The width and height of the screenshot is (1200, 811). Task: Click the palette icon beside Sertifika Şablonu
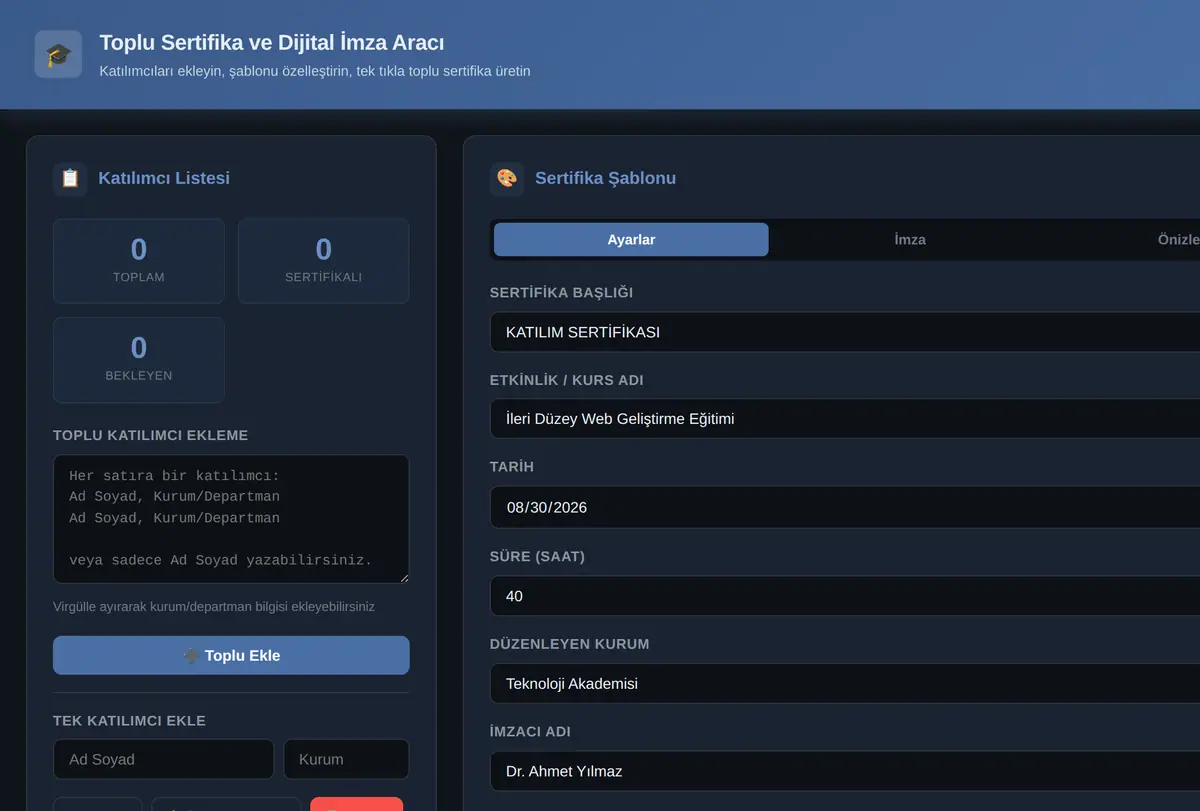[x=507, y=178]
